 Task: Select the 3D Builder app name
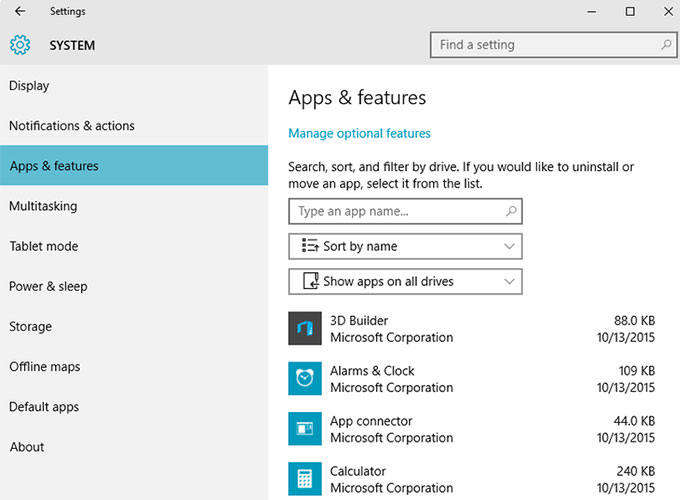(x=359, y=320)
